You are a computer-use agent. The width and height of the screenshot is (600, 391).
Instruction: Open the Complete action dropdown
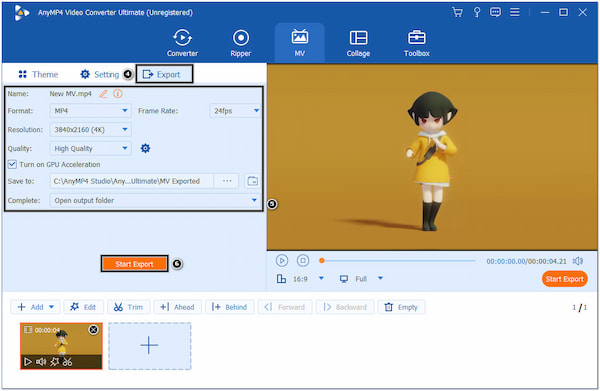(155, 200)
